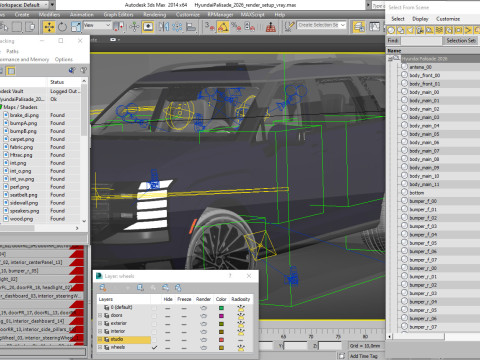Click the Array tool icon

click(177, 27)
